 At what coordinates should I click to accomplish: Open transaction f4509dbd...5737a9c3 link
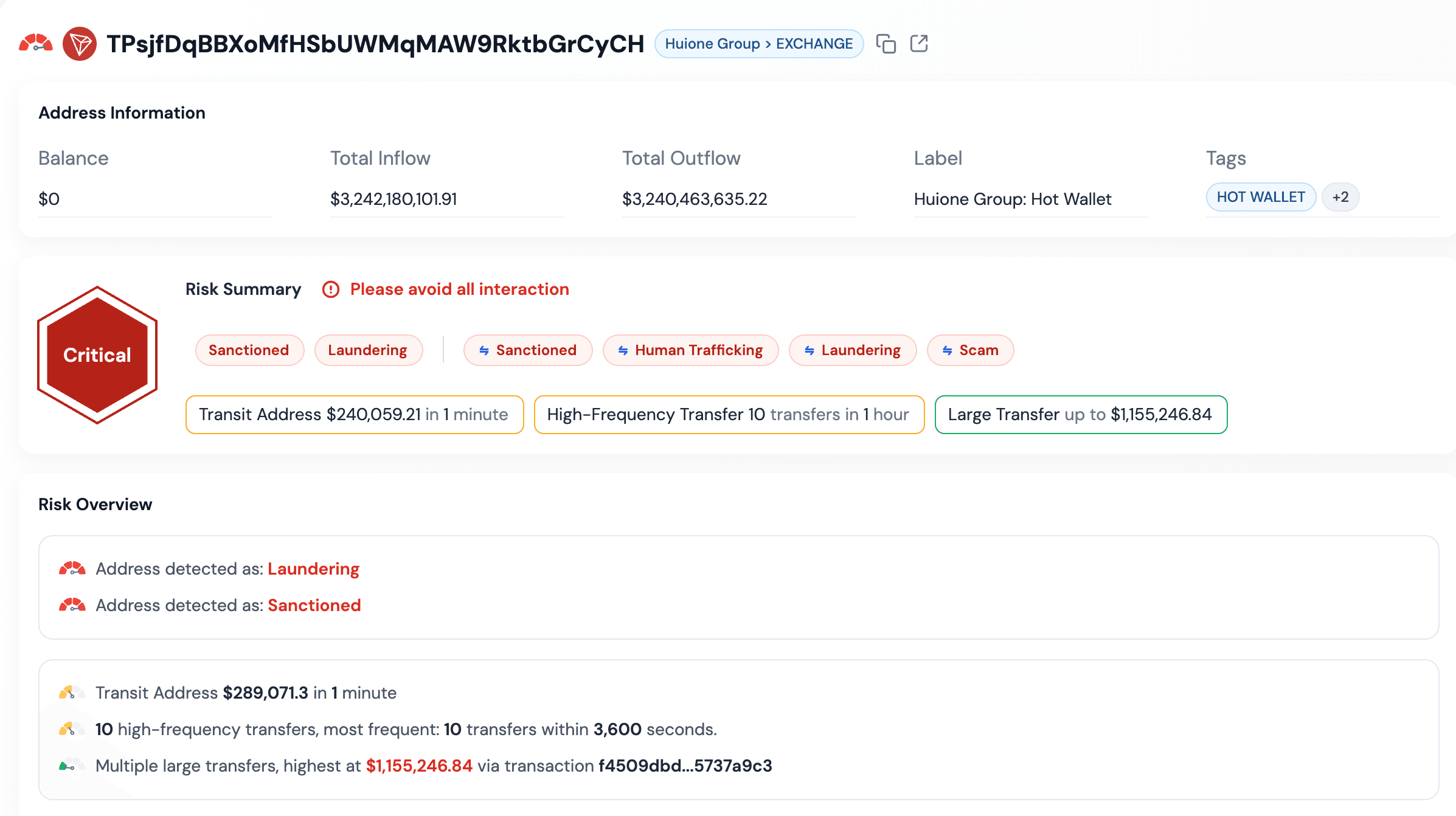[685, 766]
